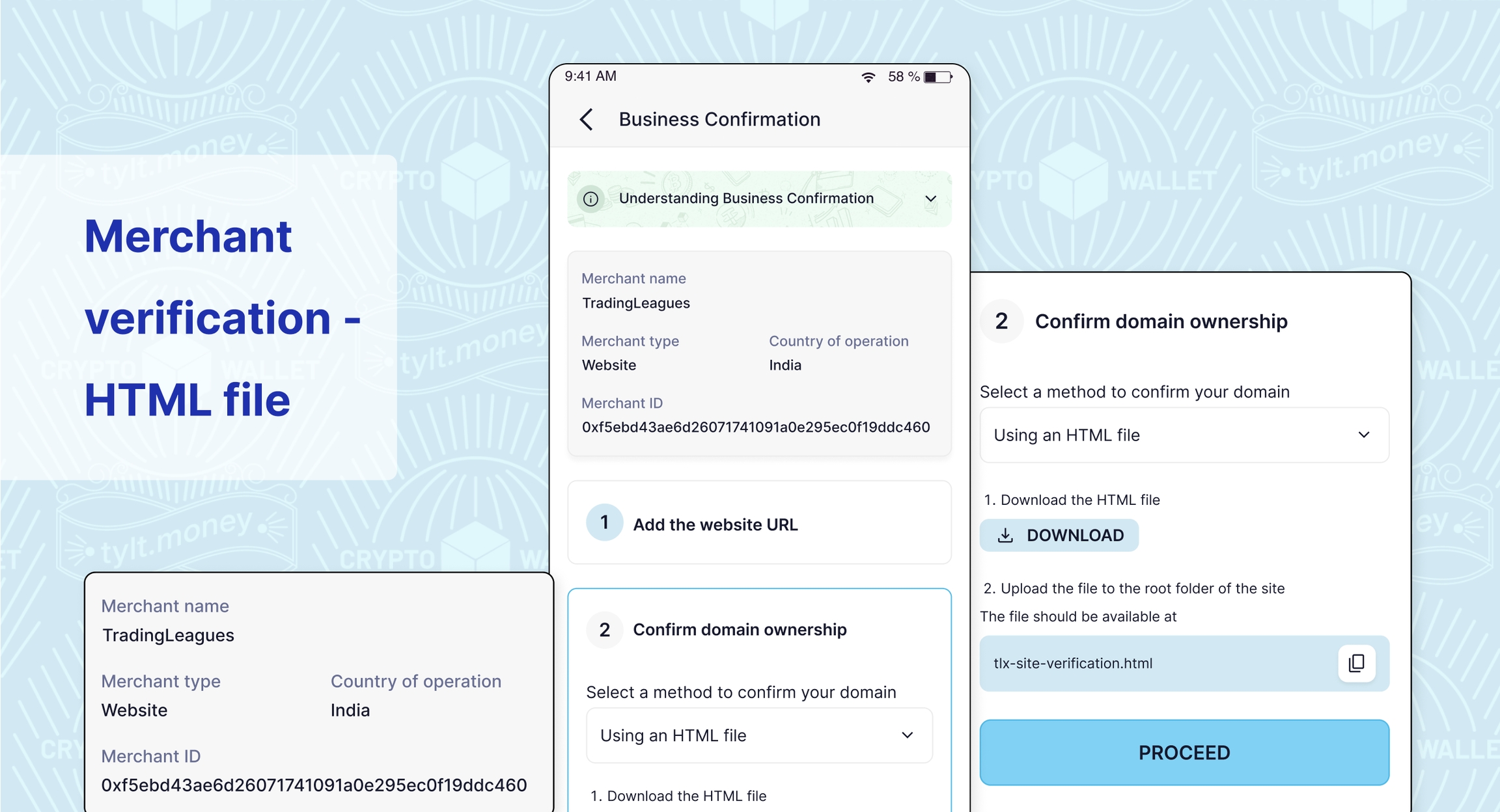Click the step 2 circle in the phone screen

(604, 630)
